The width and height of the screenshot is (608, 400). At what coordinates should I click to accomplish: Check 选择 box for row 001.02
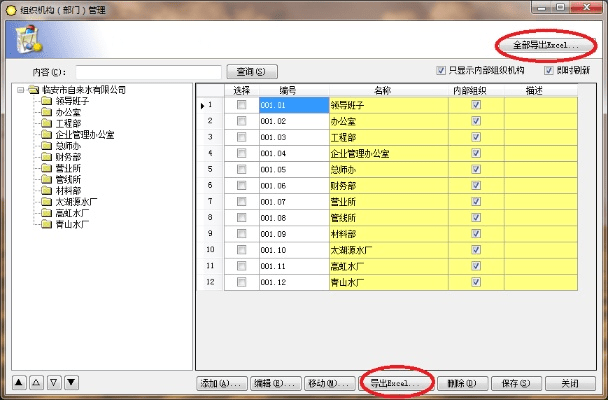point(241,121)
